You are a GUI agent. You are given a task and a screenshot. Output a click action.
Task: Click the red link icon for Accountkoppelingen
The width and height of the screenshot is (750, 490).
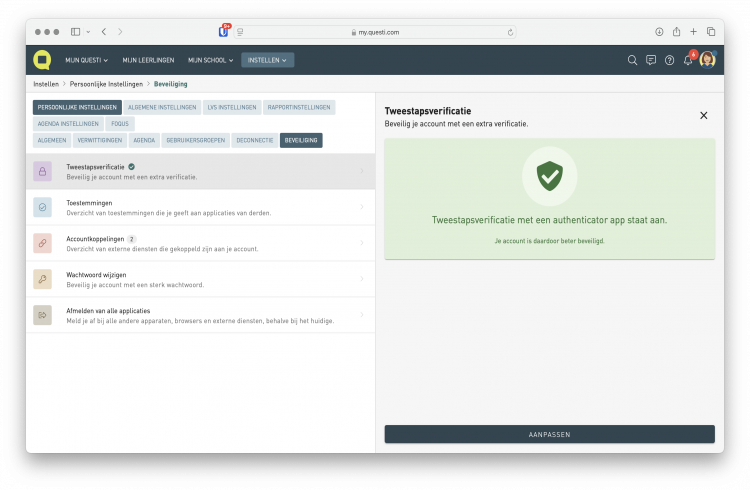click(43, 243)
